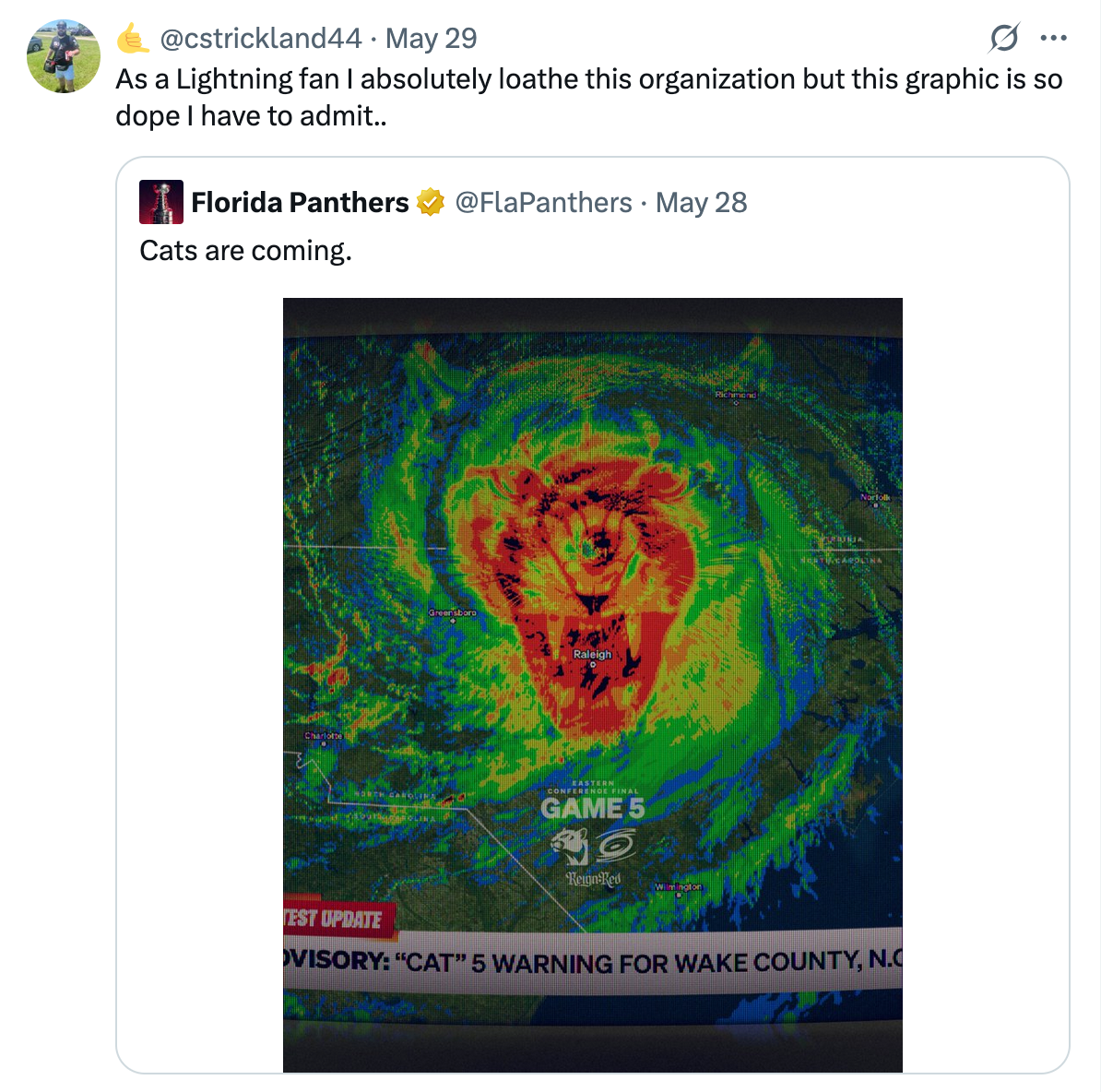Click the GAME 5 text on the image
Screen dimensions: 1101x1092
(592, 809)
